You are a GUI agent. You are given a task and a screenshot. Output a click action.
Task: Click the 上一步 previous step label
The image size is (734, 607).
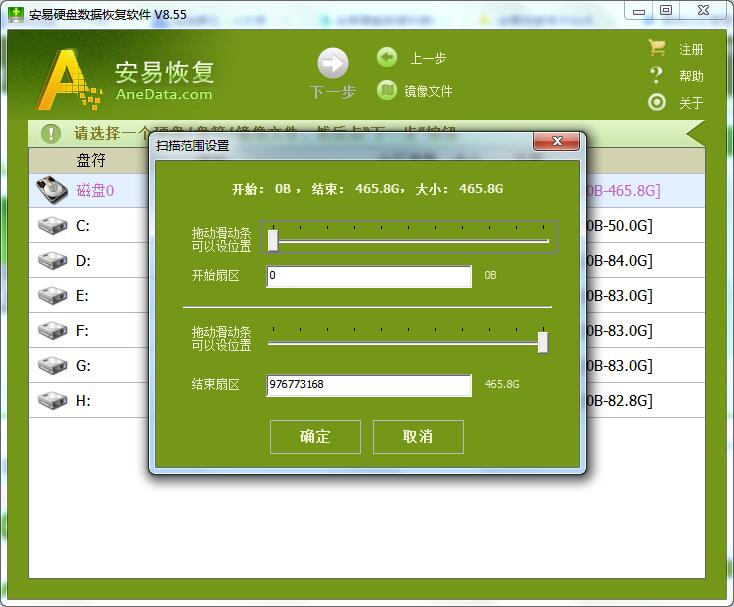428,59
